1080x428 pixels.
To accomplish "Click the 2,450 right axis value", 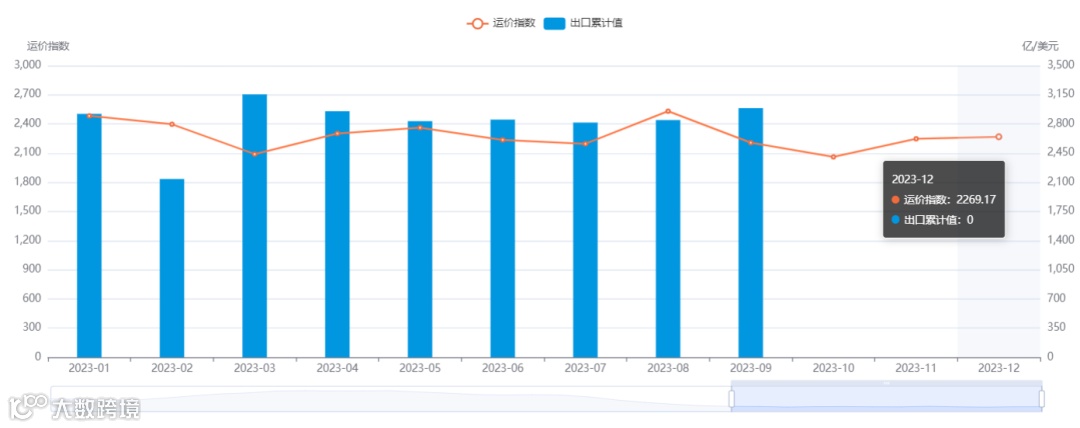I will click(x=1060, y=152).
